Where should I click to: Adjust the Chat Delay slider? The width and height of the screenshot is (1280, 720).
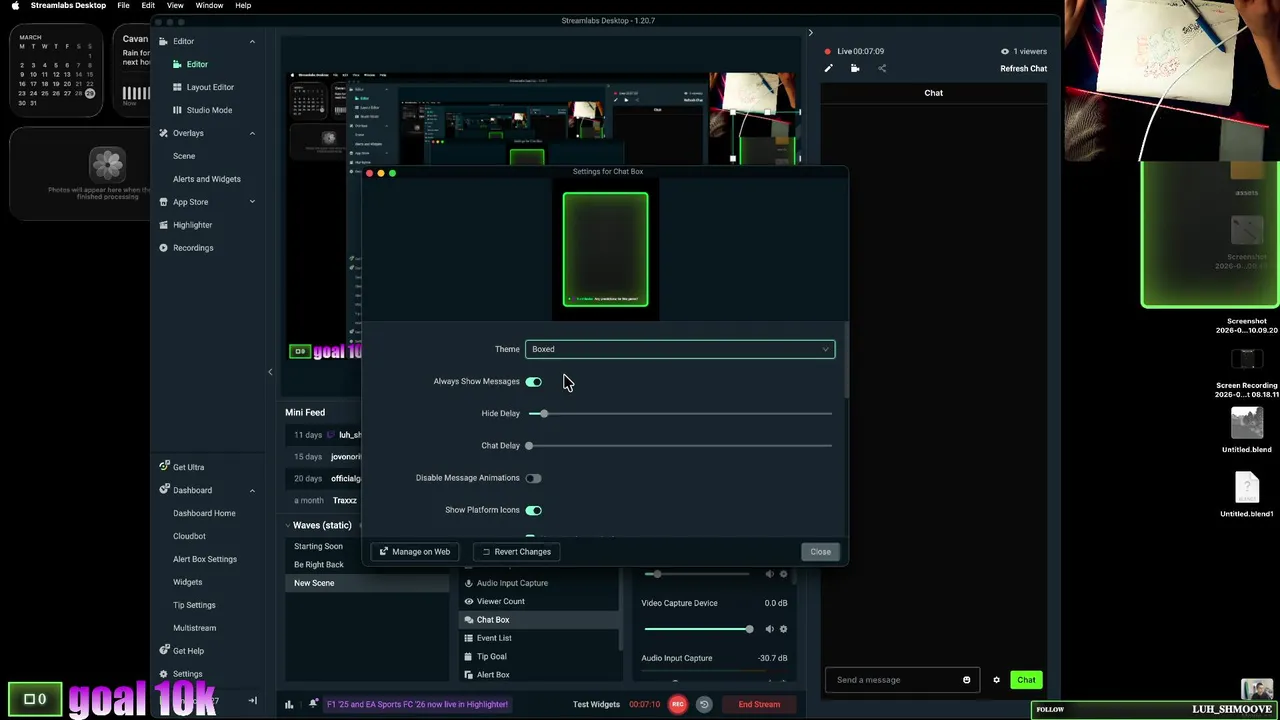coord(680,446)
